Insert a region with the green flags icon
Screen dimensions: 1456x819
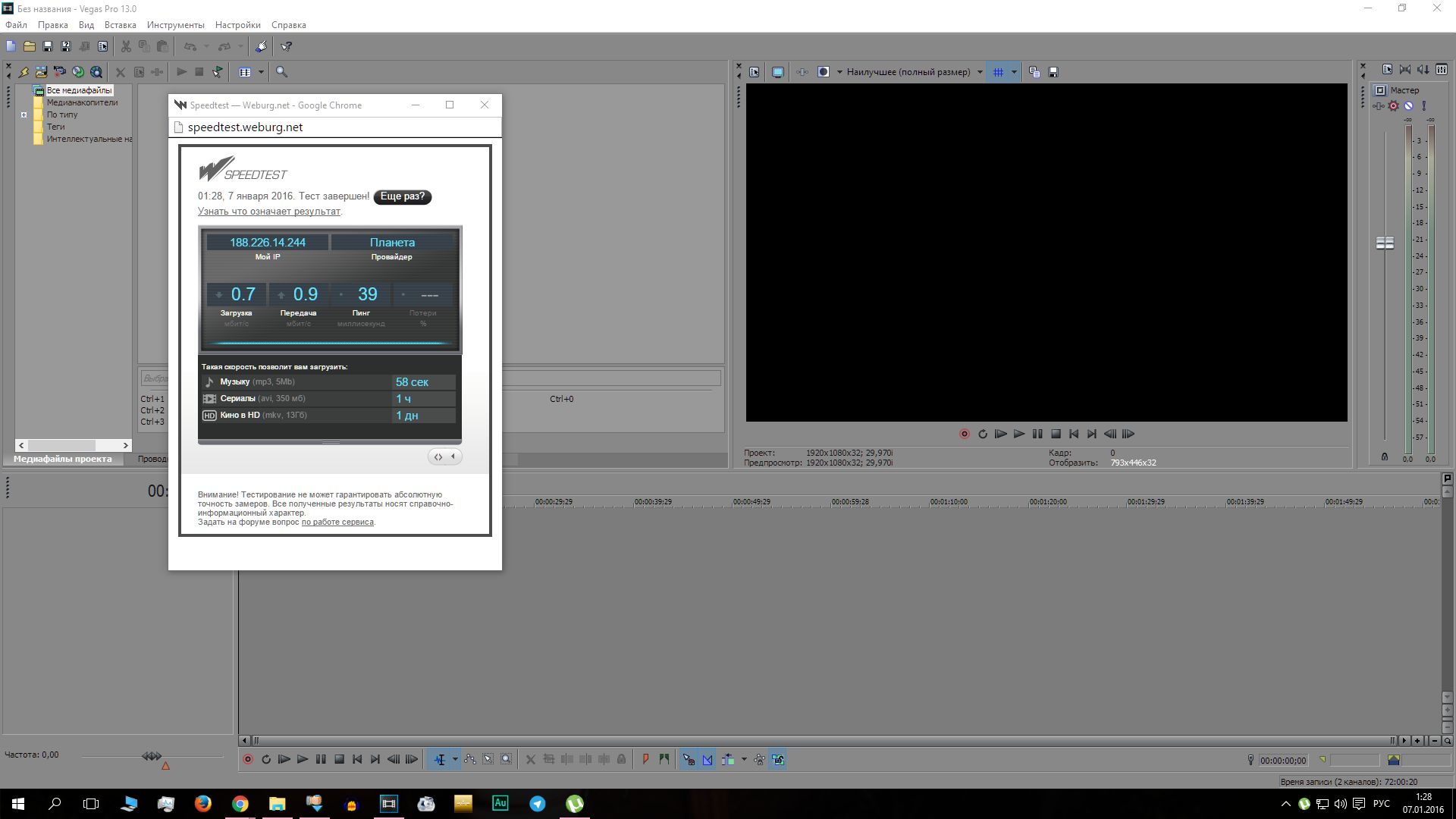pos(664,759)
